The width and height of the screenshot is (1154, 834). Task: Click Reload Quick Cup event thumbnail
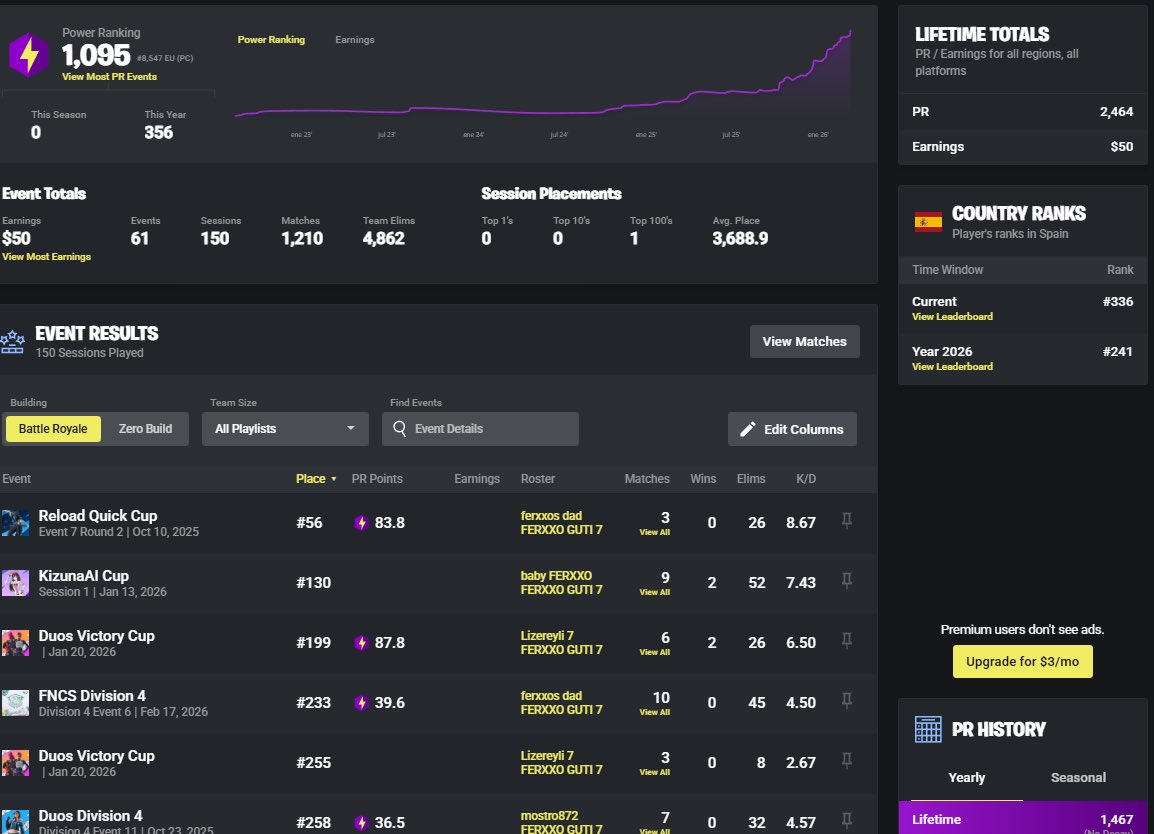coord(15,523)
